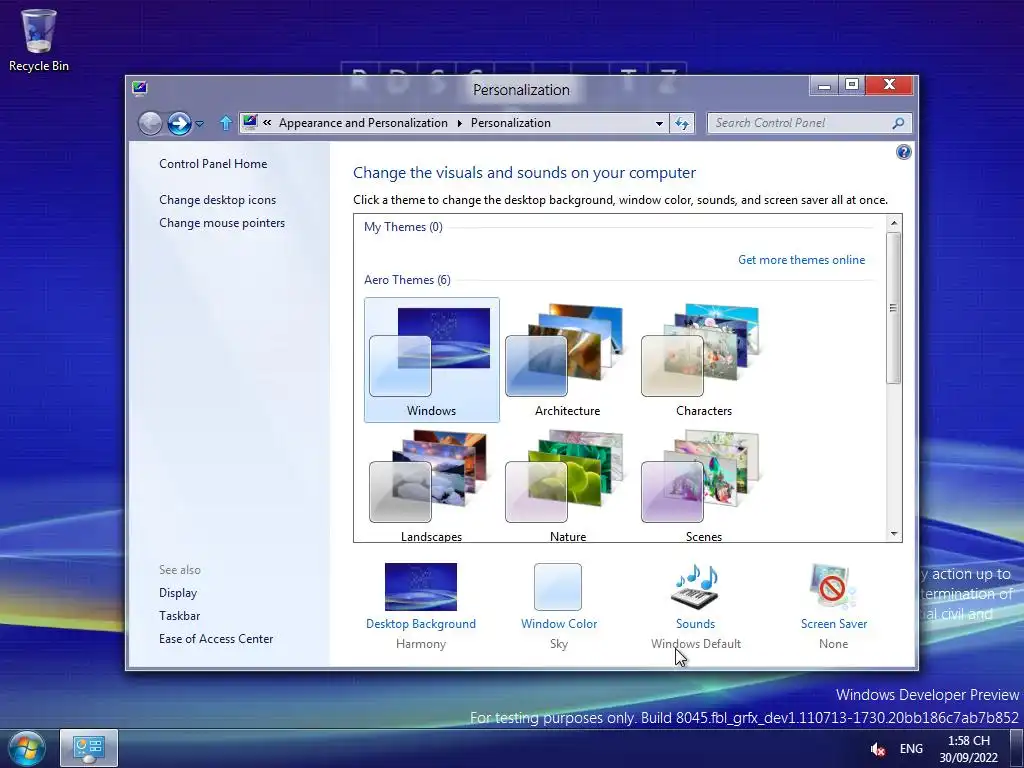
Task: Open the Start menu orb
Action: (26, 748)
